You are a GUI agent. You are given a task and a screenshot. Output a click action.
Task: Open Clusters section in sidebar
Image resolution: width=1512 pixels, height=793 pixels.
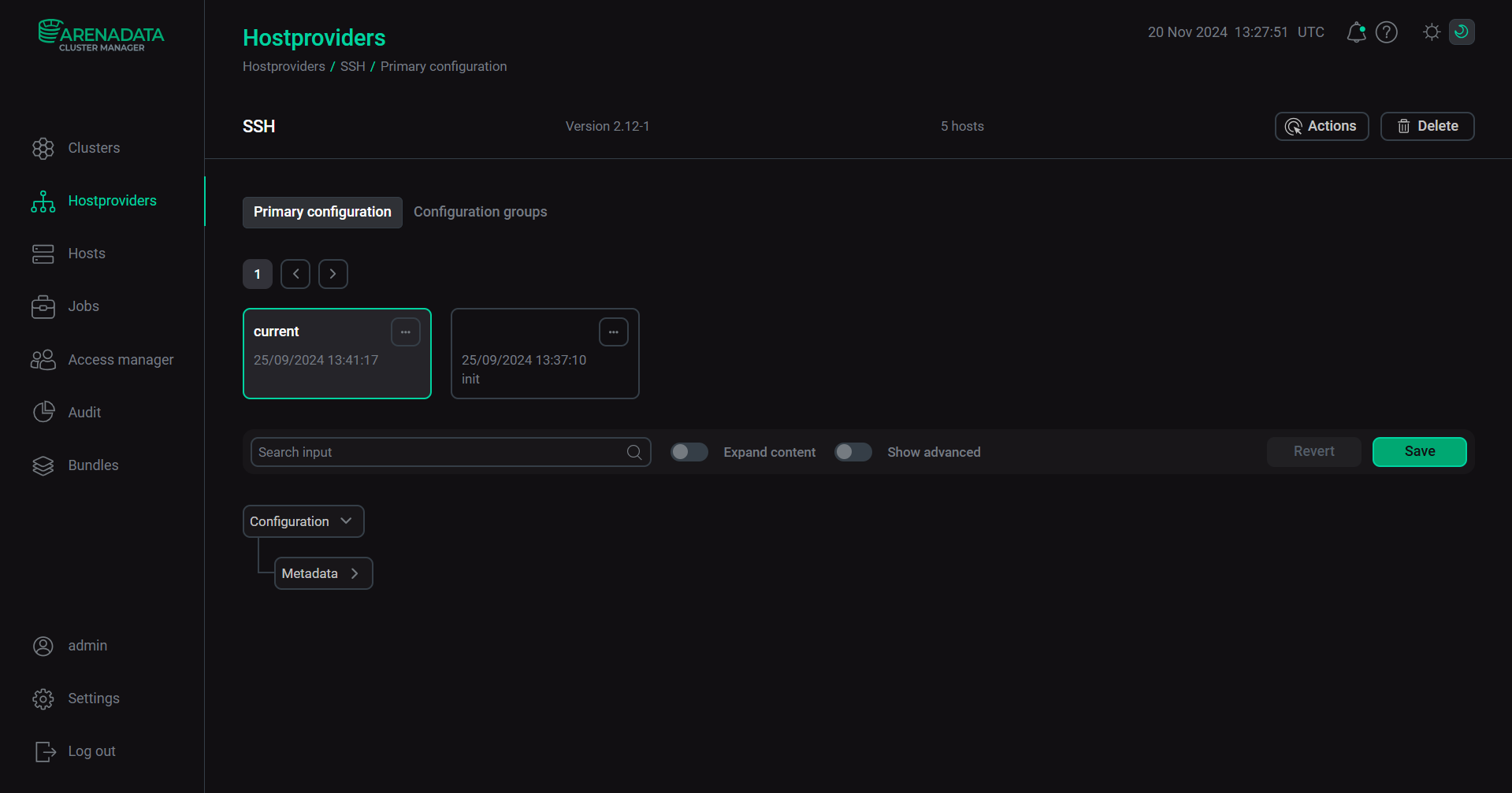point(76,148)
